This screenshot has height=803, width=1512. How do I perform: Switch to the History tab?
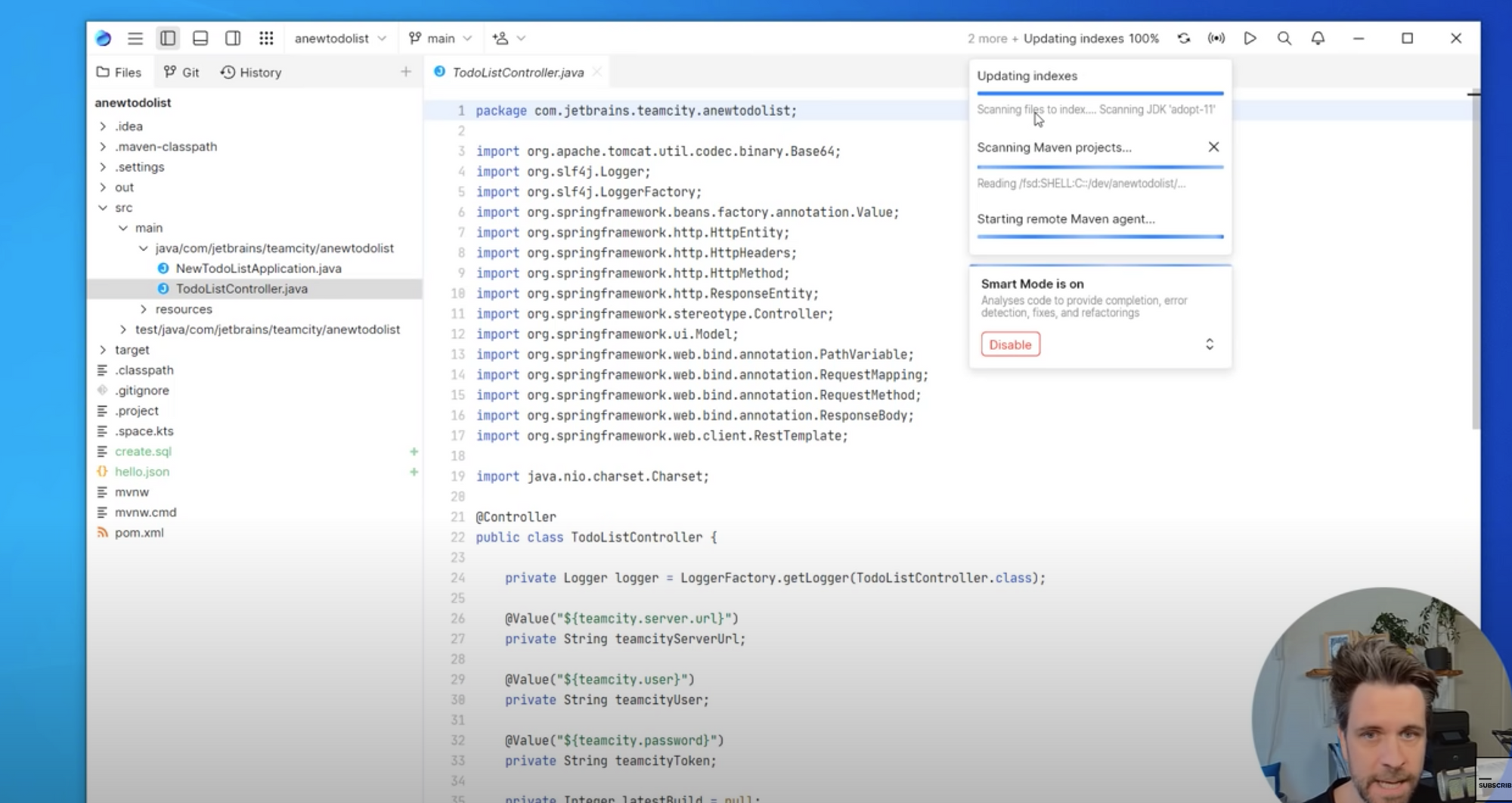[251, 73]
